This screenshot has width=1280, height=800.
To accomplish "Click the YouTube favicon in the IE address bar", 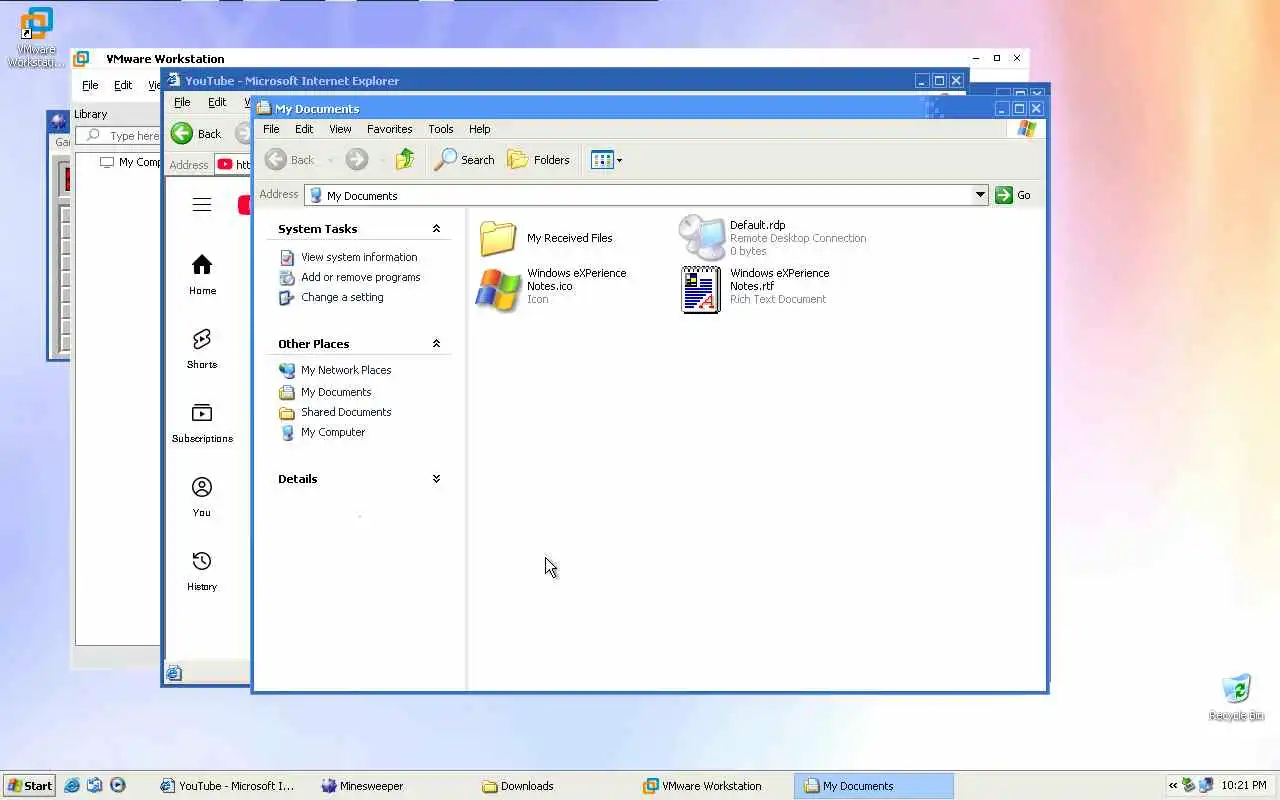I will [x=225, y=165].
